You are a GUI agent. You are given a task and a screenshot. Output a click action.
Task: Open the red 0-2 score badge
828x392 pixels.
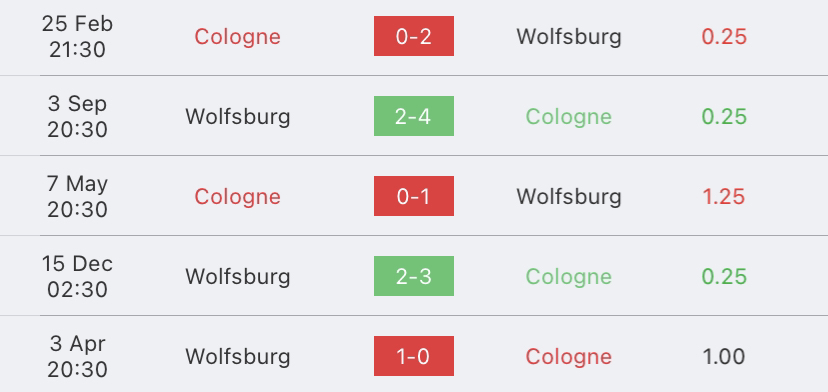[x=413, y=36]
